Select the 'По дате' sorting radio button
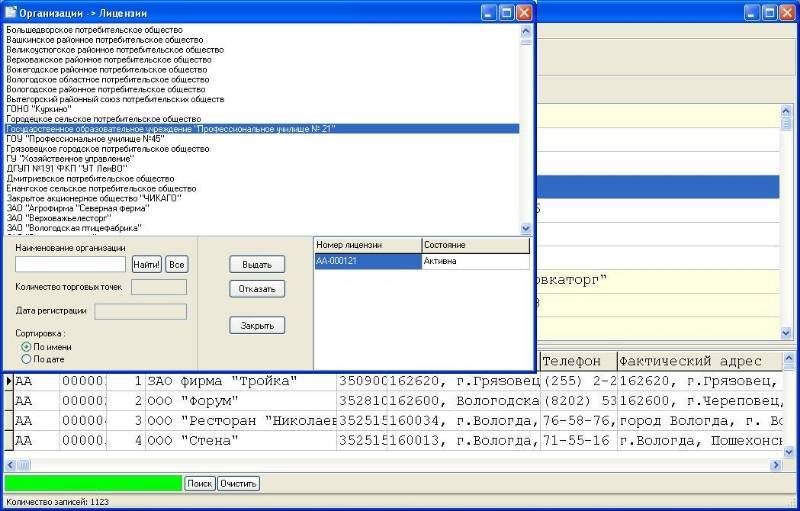This screenshot has height=511, width=800. point(26,358)
